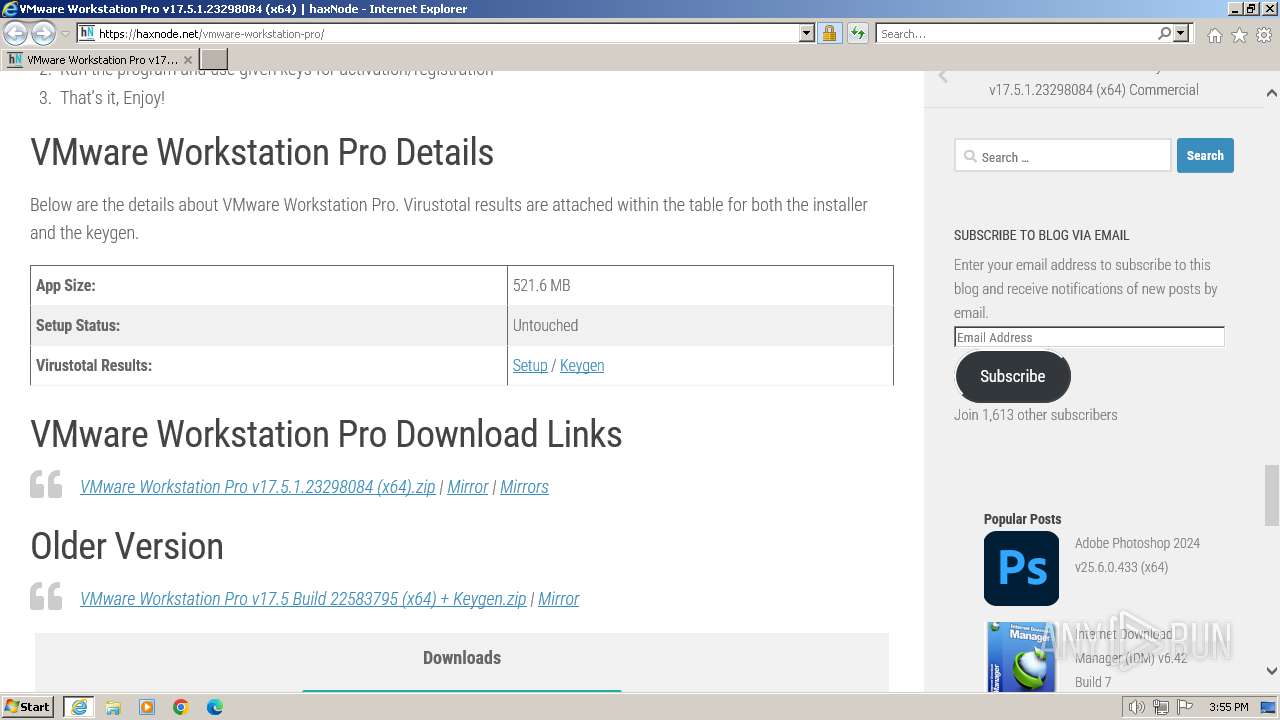Click the page scroll down arrow
The width and height of the screenshot is (1280, 720).
[1271, 671]
